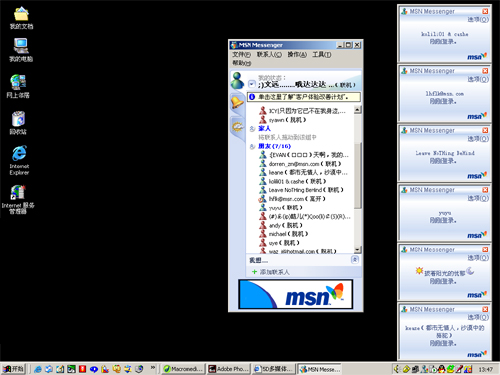The image size is (500, 375).
Task: Click the 开始 Start button
Action: (x=13, y=369)
